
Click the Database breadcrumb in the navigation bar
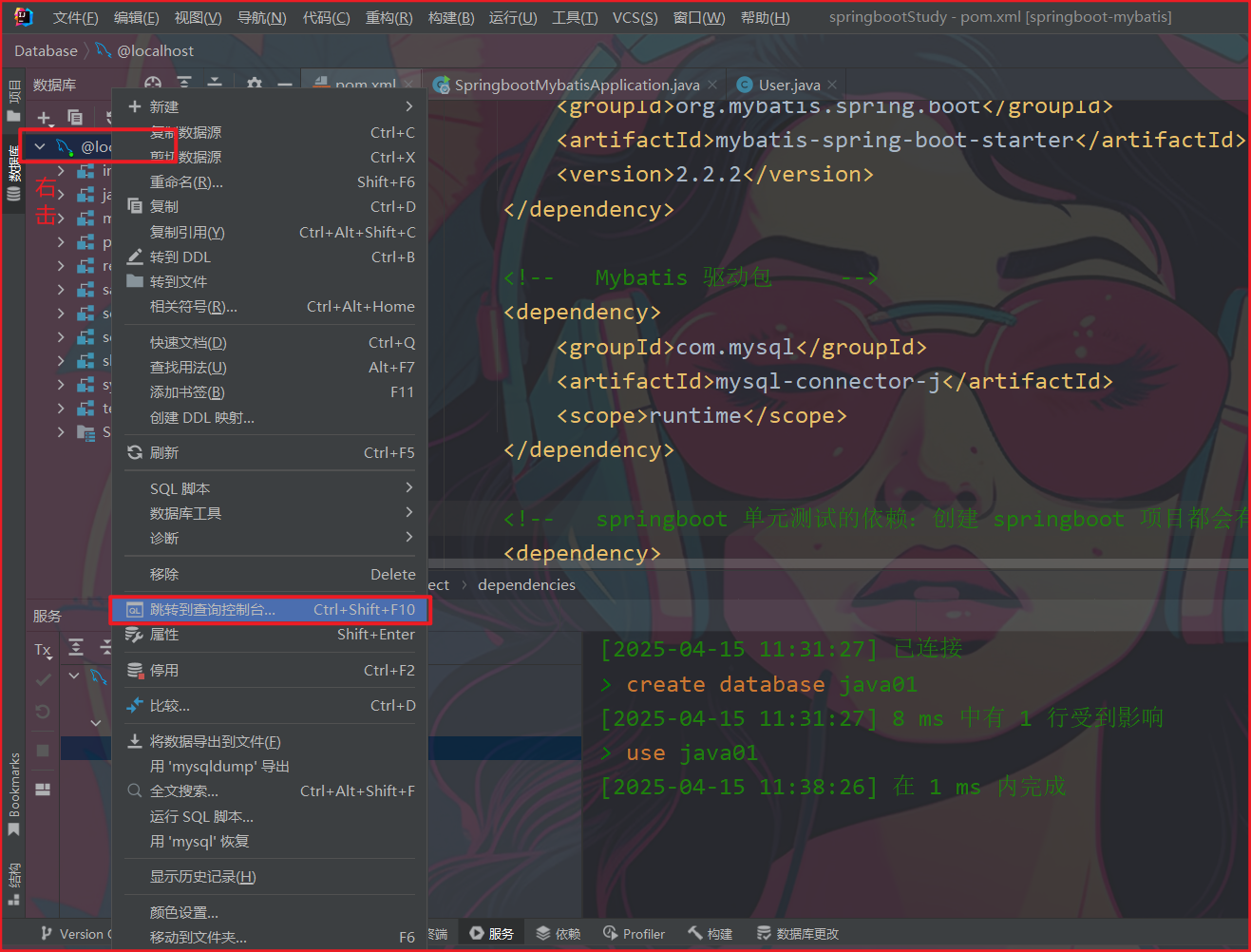coord(46,51)
